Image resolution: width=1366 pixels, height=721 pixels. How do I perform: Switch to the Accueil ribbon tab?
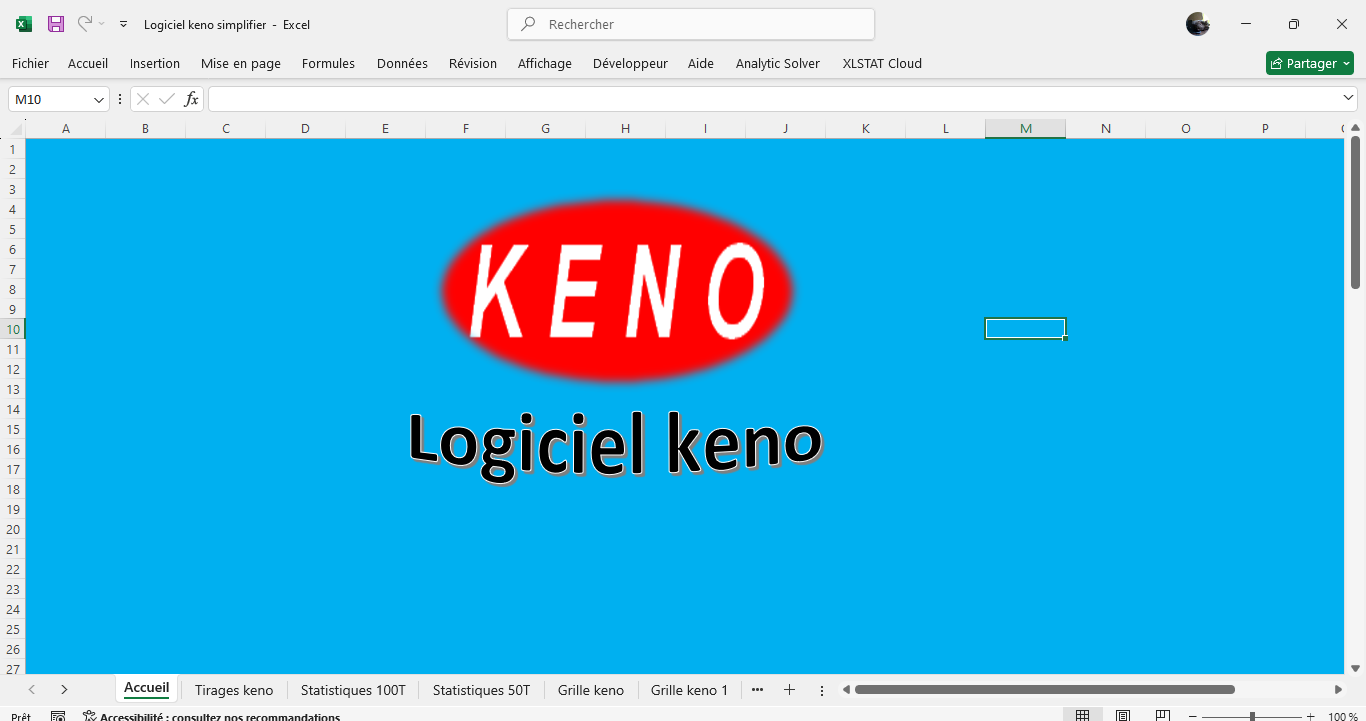[88, 63]
